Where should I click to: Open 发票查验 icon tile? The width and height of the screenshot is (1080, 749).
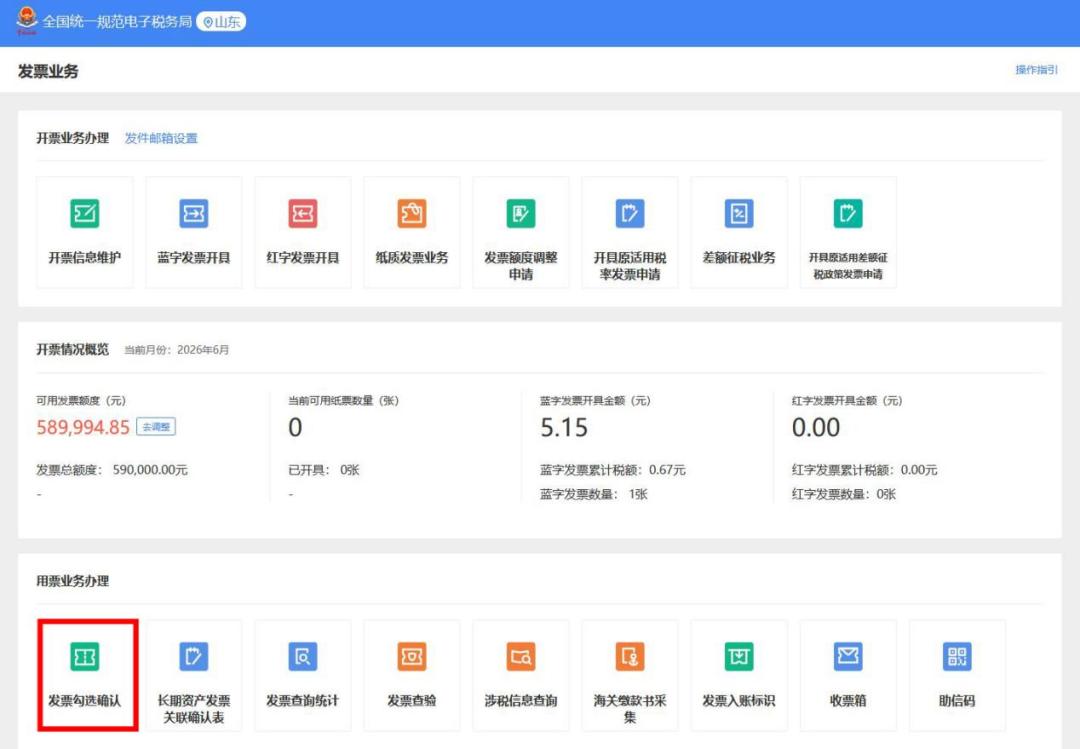[x=412, y=675]
